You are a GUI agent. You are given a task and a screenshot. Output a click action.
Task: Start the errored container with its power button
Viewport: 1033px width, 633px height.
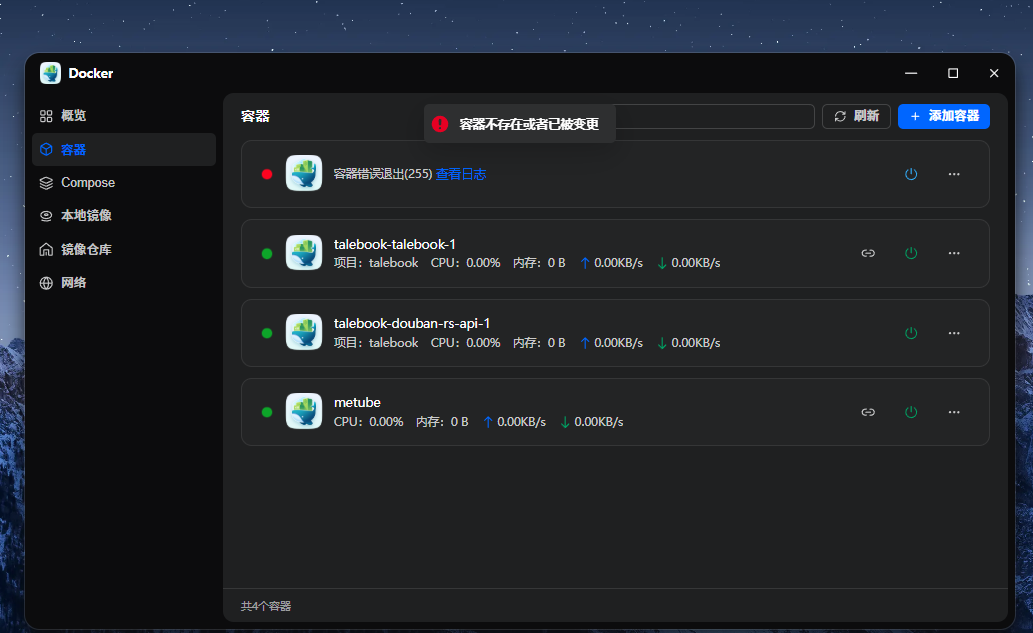[x=911, y=174]
